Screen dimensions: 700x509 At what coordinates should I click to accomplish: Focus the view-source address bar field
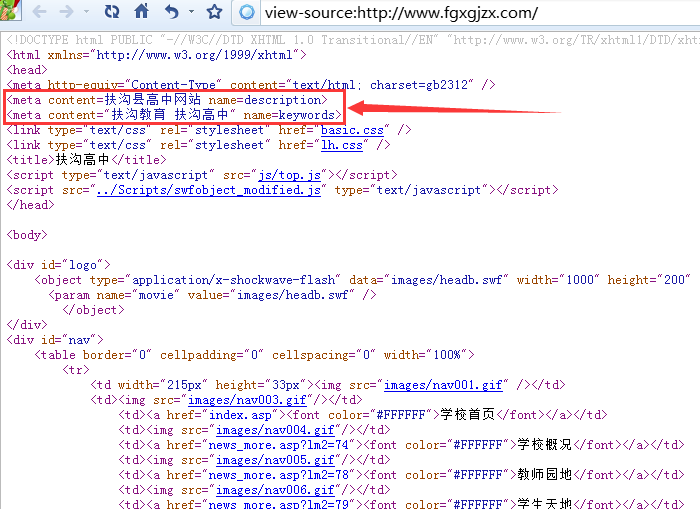pos(480,13)
